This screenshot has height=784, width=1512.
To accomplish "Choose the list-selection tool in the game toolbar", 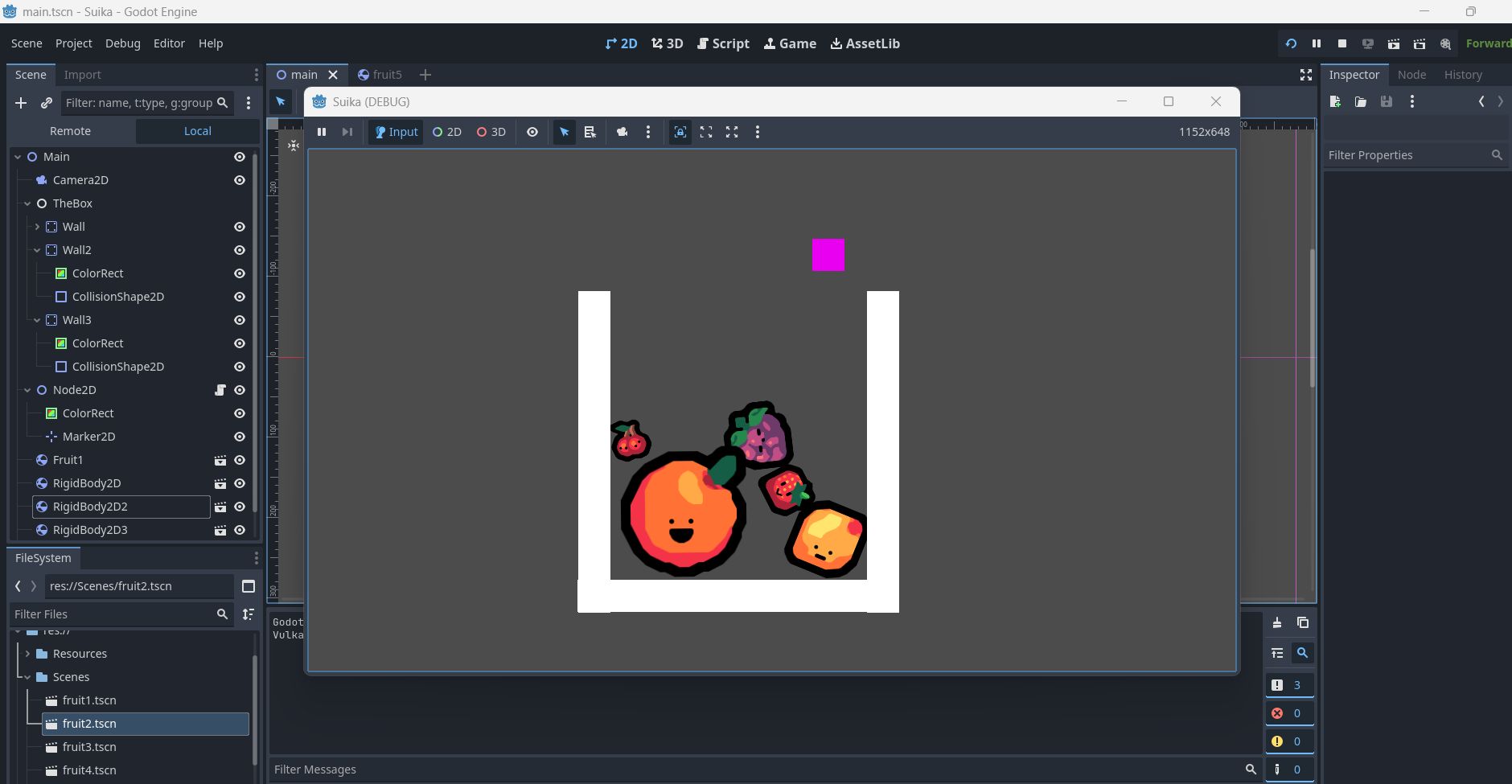I will [x=590, y=132].
